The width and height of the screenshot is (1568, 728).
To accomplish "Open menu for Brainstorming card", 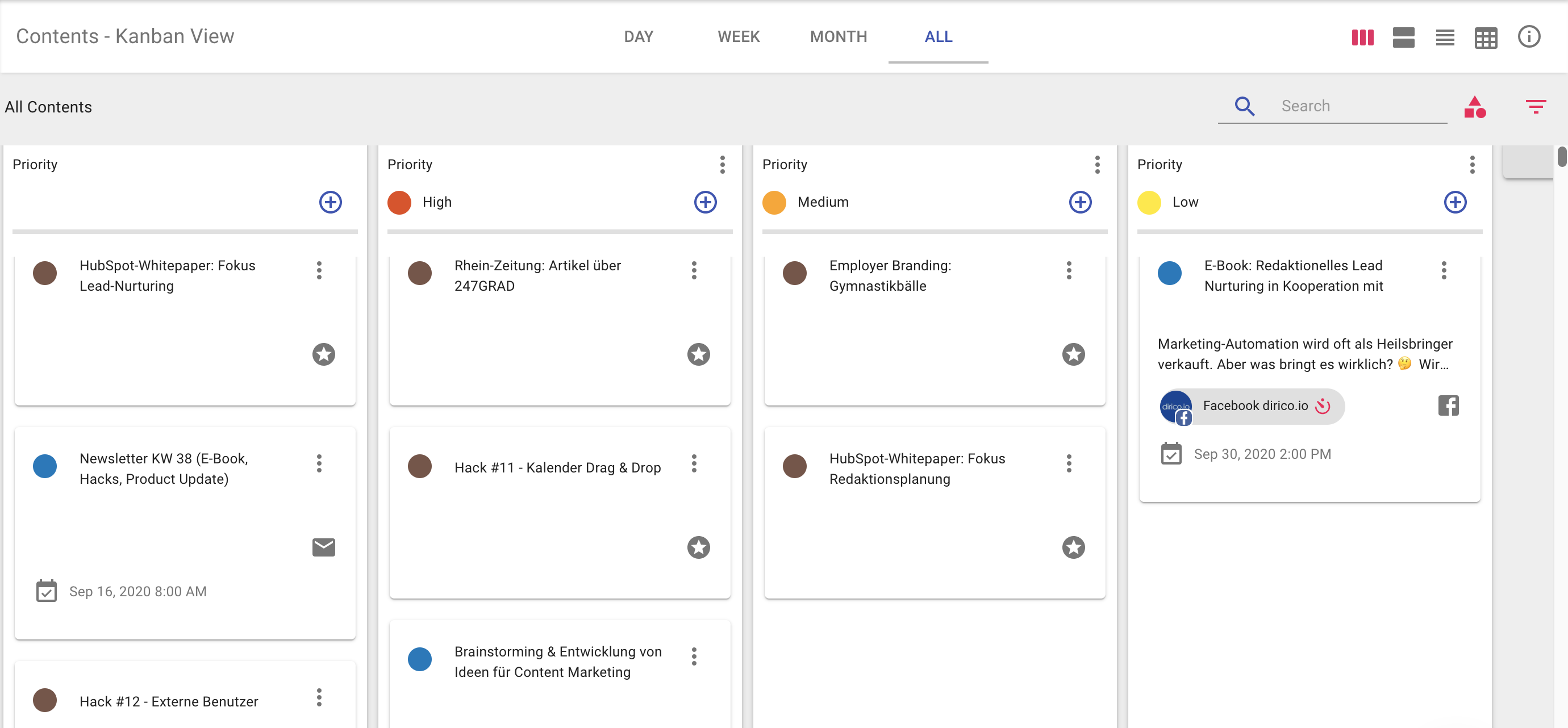I will point(693,656).
